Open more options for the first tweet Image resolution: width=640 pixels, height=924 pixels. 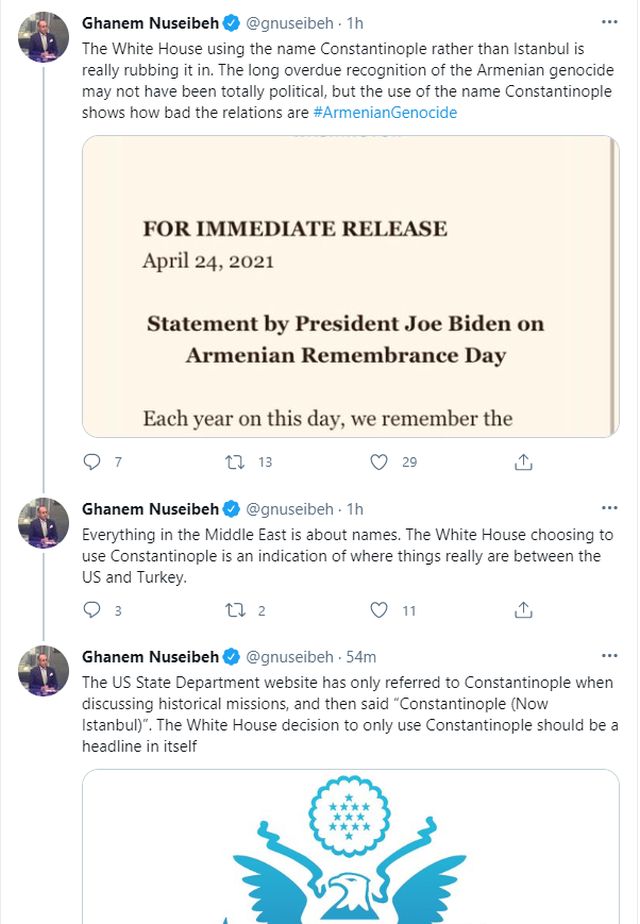tap(609, 21)
